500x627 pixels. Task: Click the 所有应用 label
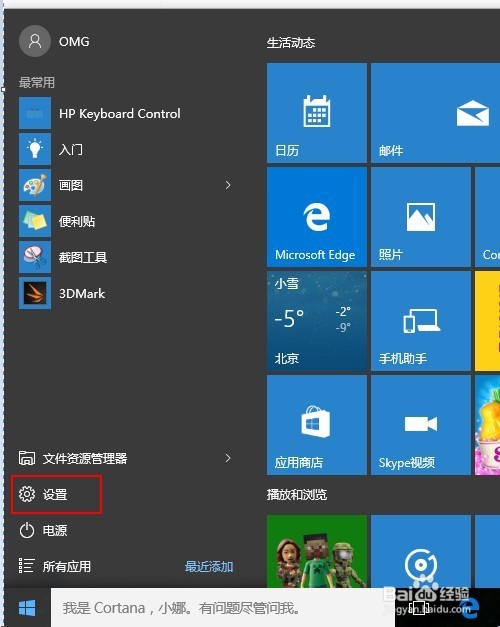(x=67, y=567)
